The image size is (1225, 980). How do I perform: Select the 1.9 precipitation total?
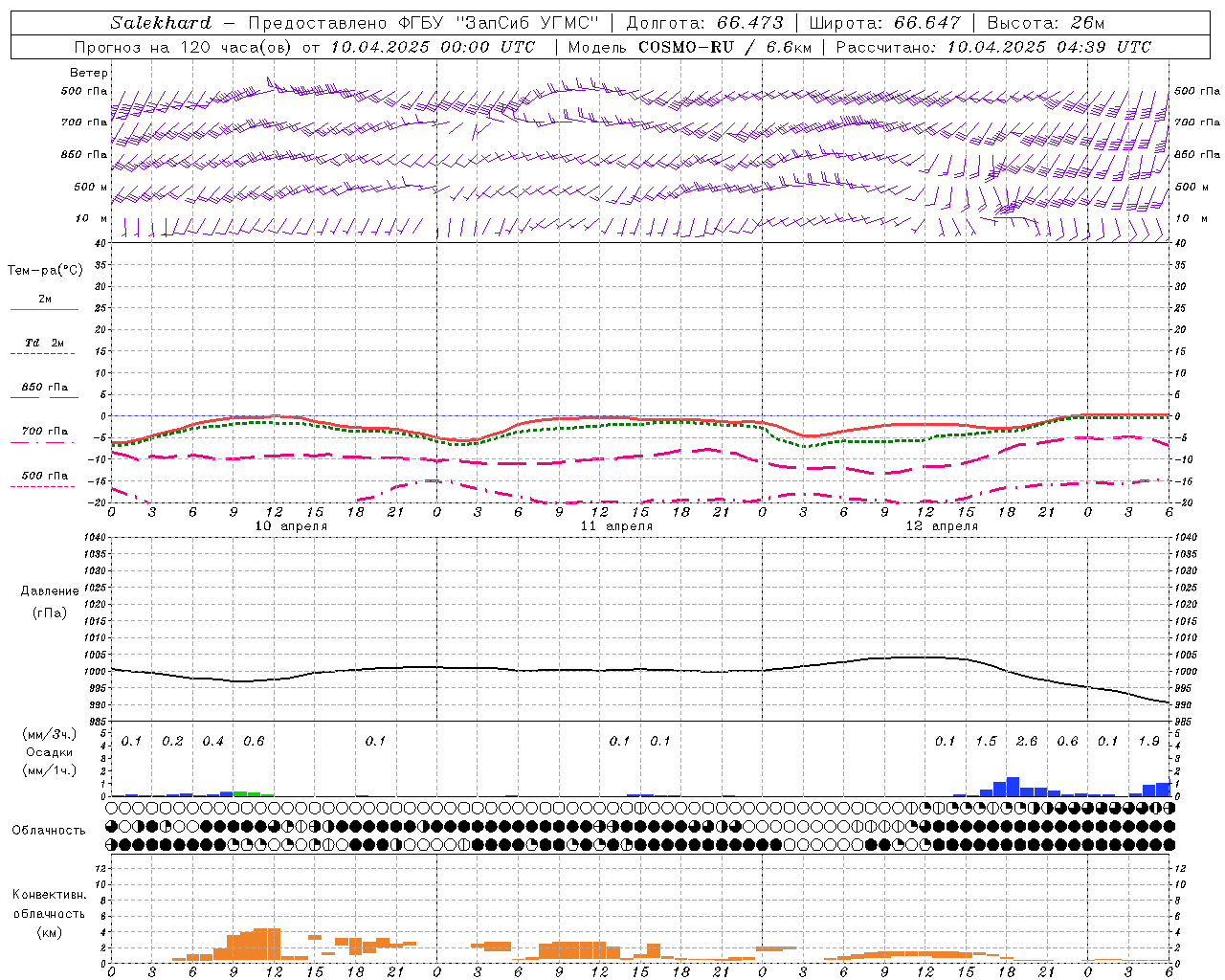click(1148, 742)
